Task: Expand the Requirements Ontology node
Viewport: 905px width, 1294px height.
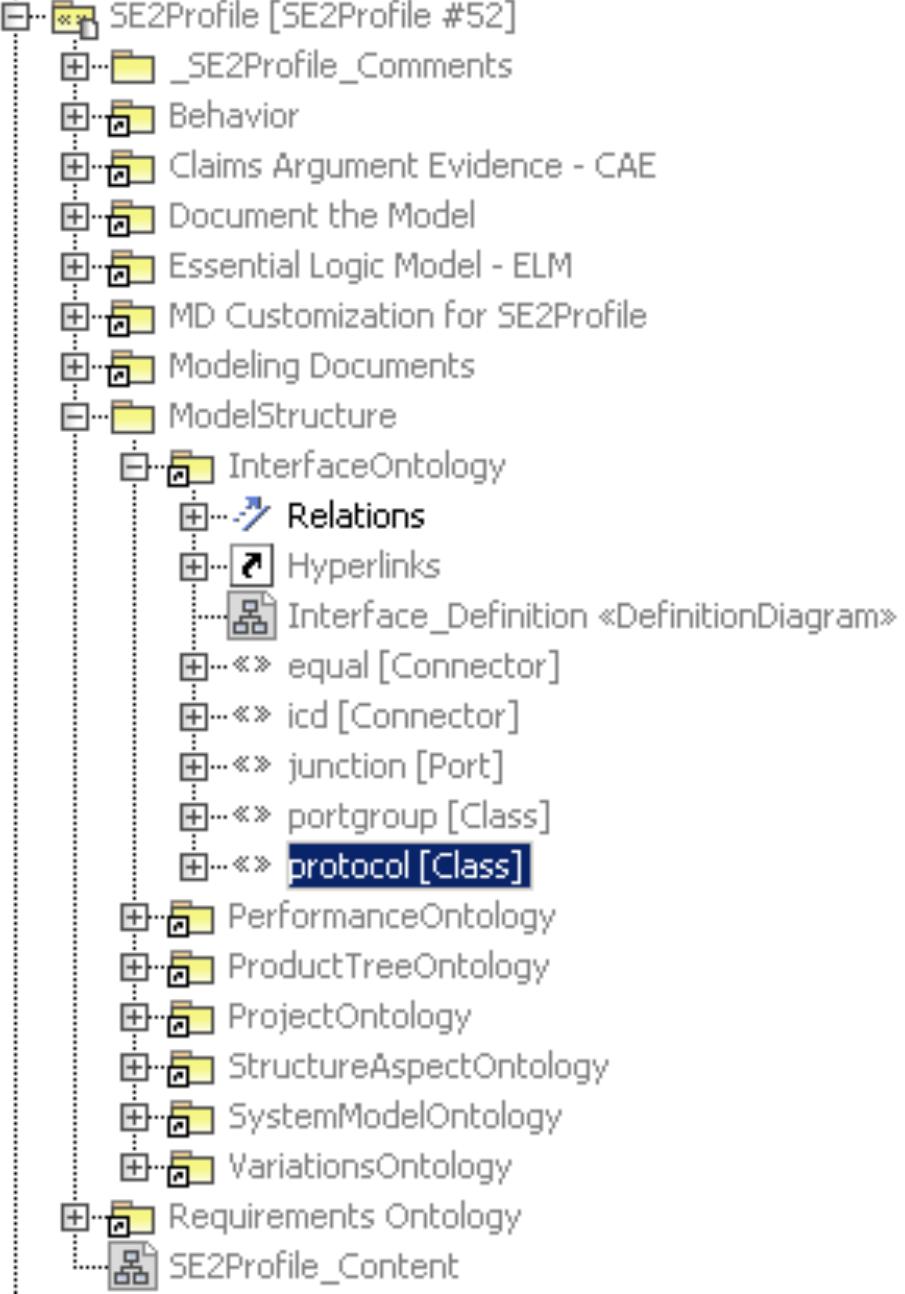Action: (73, 1217)
